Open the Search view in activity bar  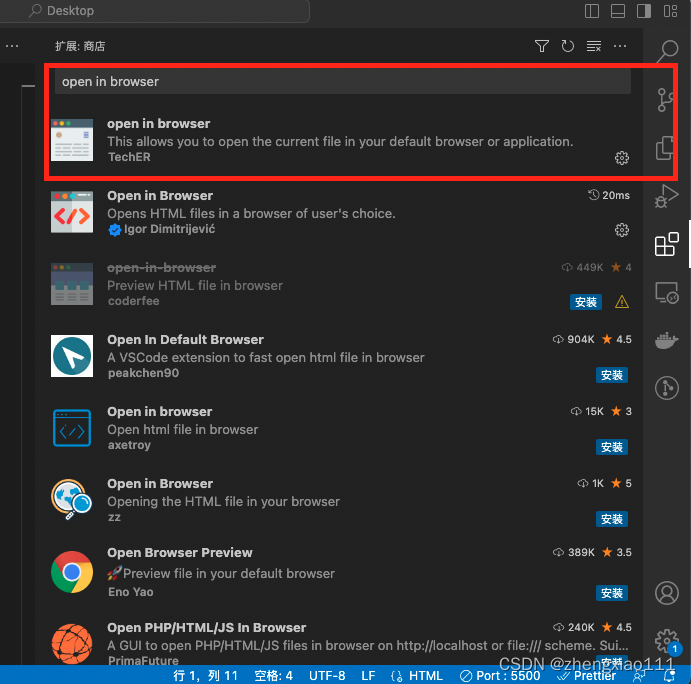click(x=667, y=51)
